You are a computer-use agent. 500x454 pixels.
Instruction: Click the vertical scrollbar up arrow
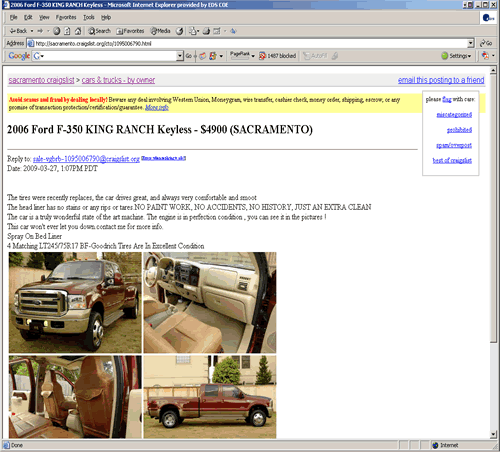tap(493, 70)
